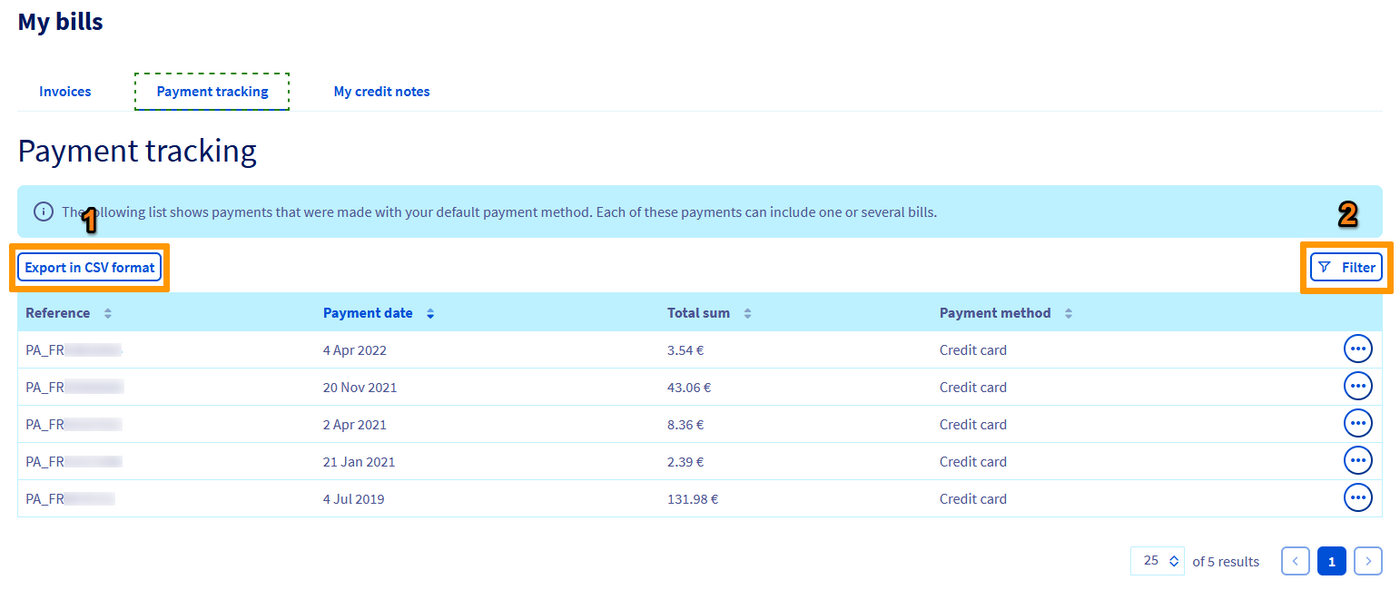This screenshot has height=590, width=1400.
Task: Click the 131.98 € payment row
Action: pyautogui.click(x=693, y=499)
